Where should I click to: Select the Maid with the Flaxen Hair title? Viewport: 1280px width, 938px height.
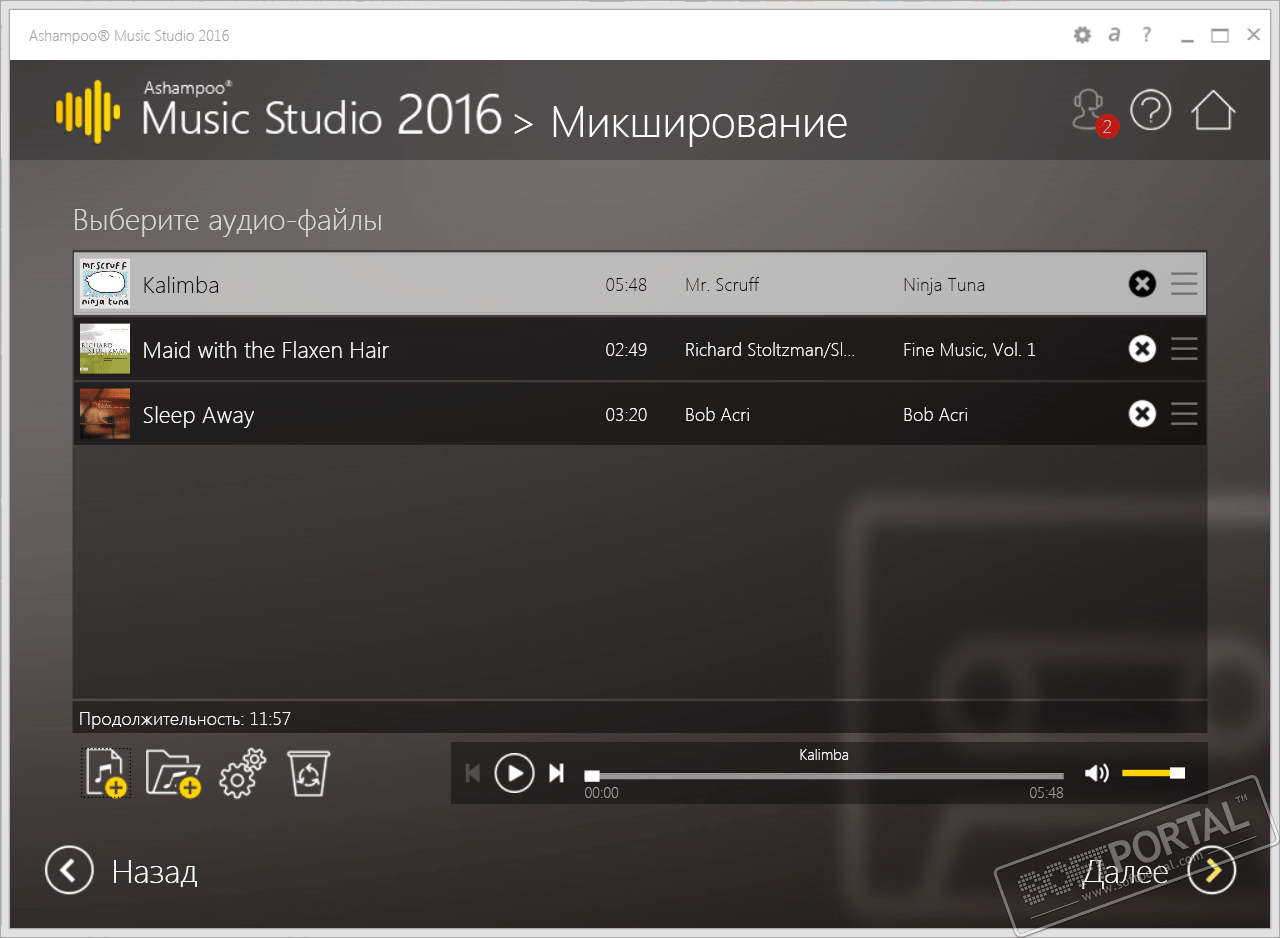pos(266,350)
